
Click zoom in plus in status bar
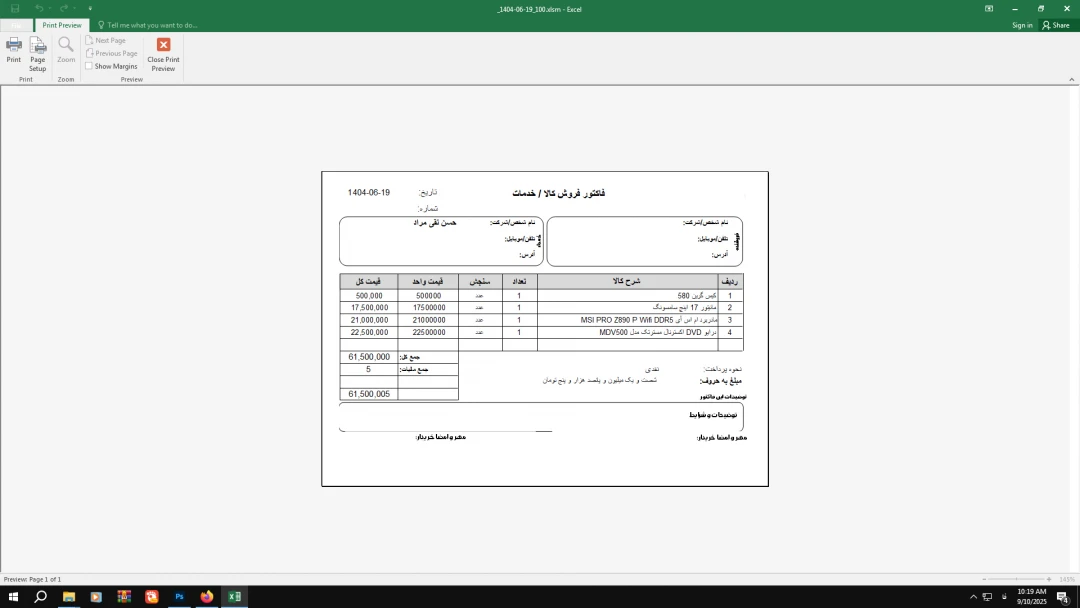click(x=1049, y=580)
